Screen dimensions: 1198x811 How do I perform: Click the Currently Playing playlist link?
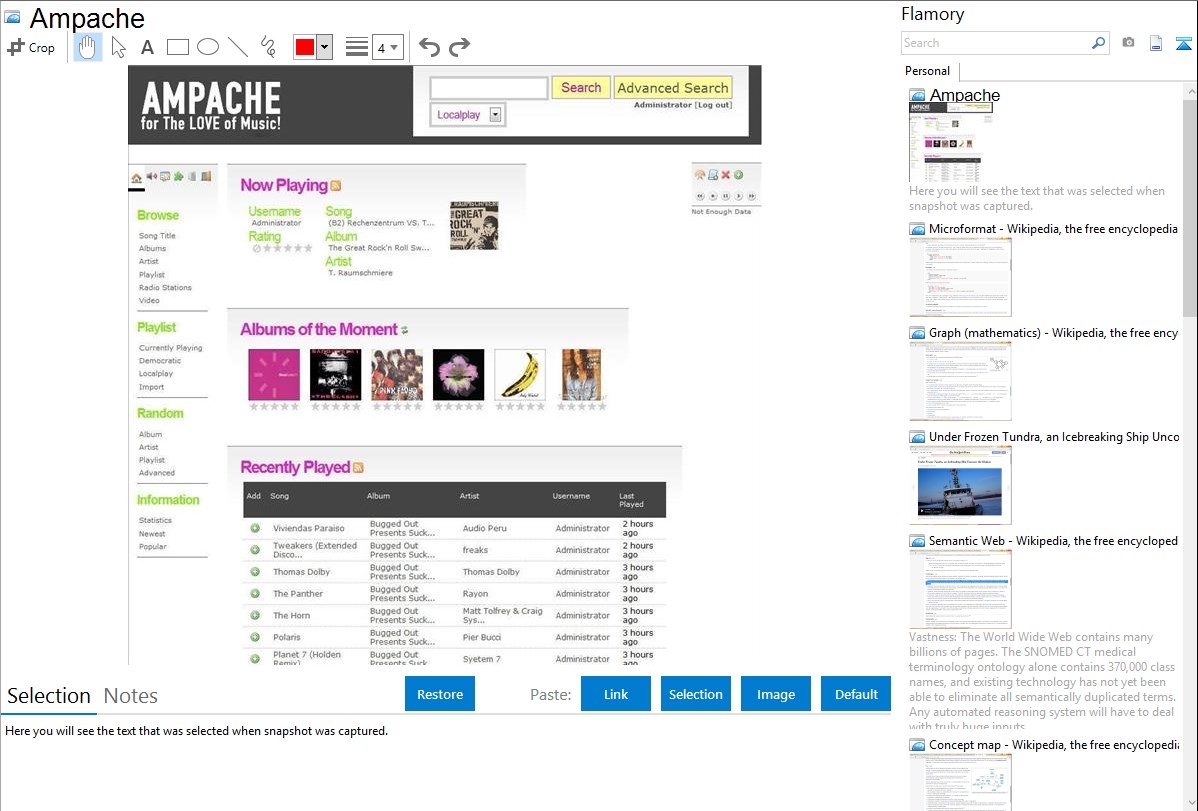pyautogui.click(x=170, y=348)
